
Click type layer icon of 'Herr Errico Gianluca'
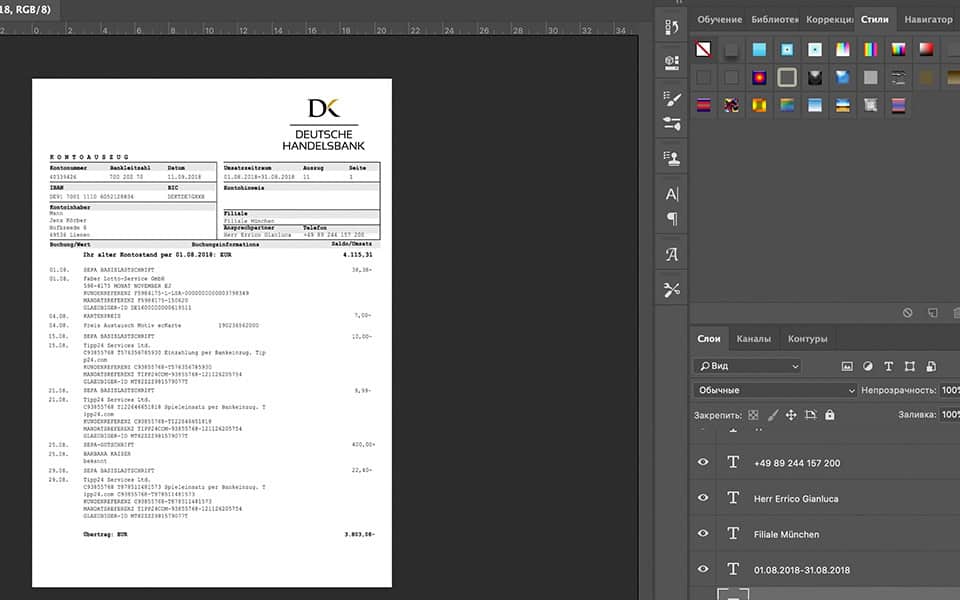[733, 498]
